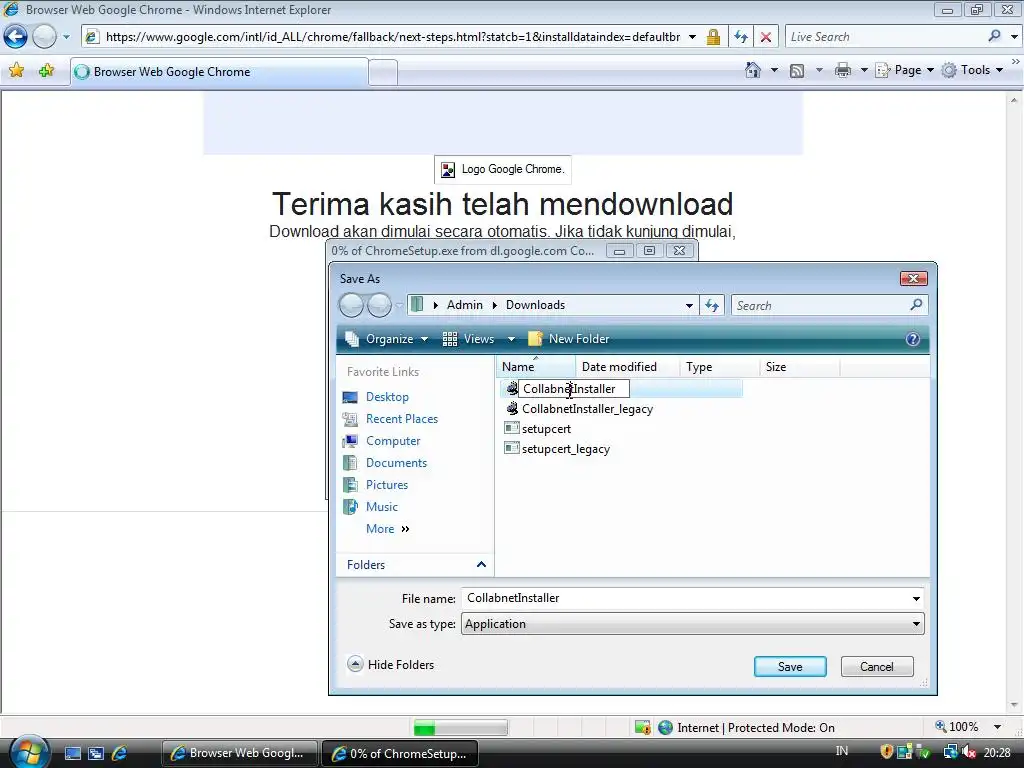Show More favorite links
The height and width of the screenshot is (768, 1024).
[387, 529]
